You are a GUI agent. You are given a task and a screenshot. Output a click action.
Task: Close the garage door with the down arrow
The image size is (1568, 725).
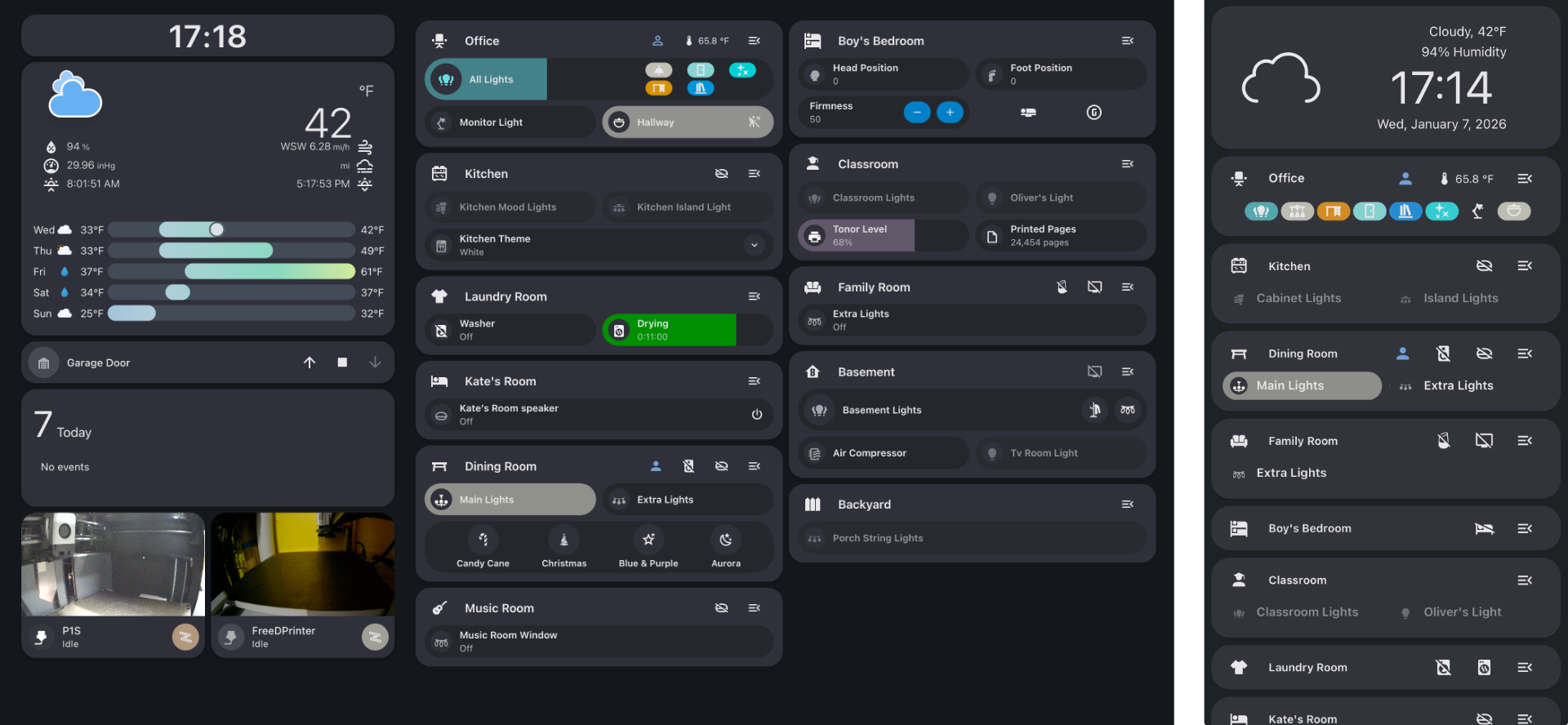375,362
